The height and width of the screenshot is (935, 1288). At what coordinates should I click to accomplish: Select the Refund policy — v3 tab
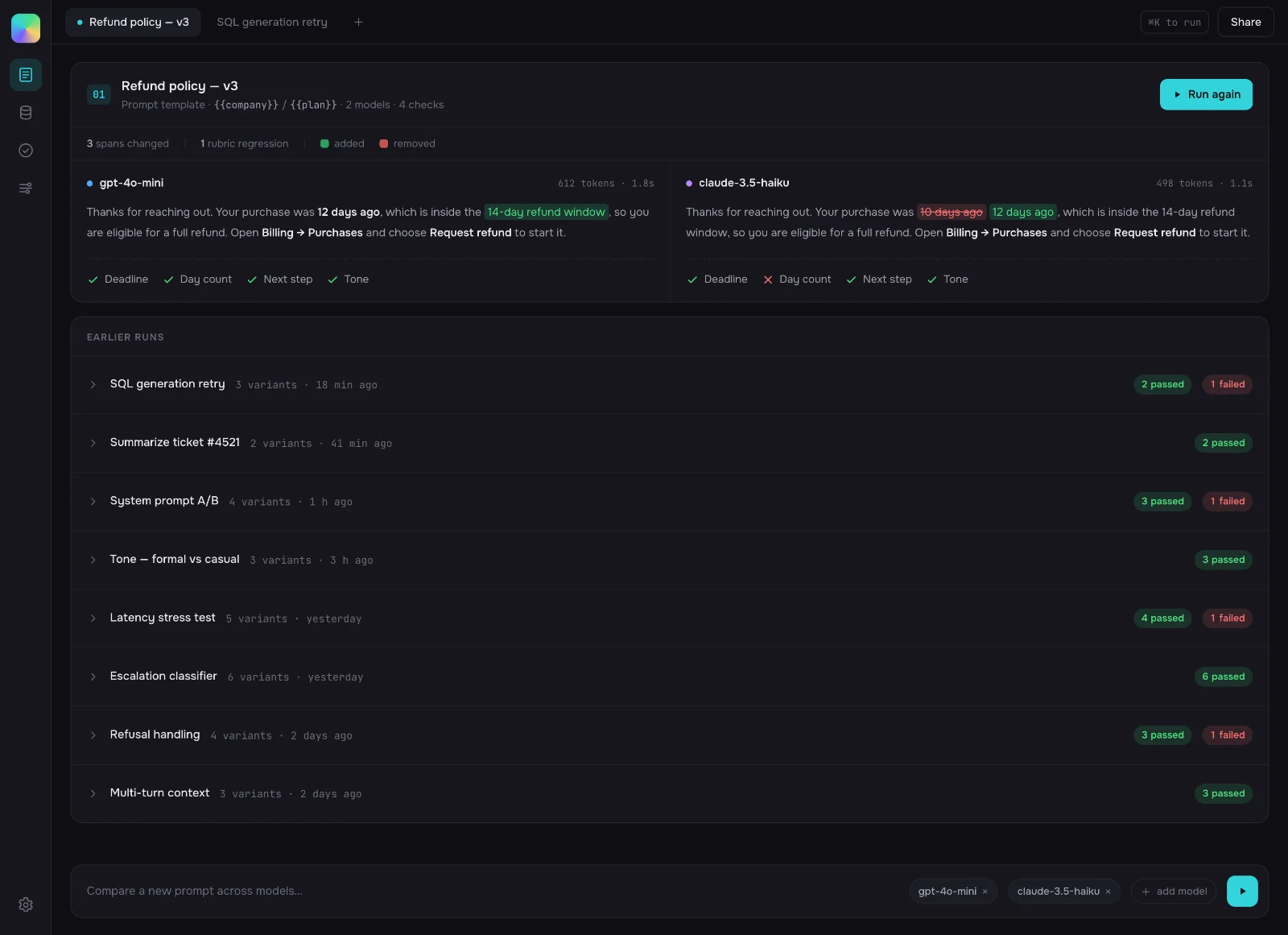click(x=133, y=23)
